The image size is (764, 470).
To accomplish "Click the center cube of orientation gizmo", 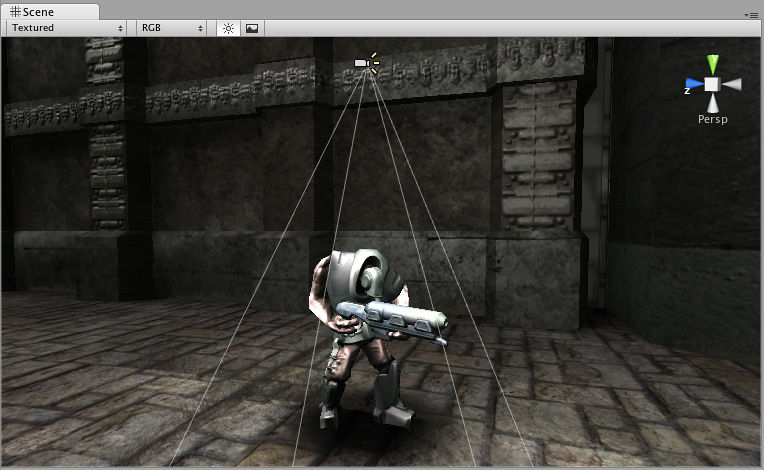I will tap(712, 84).
